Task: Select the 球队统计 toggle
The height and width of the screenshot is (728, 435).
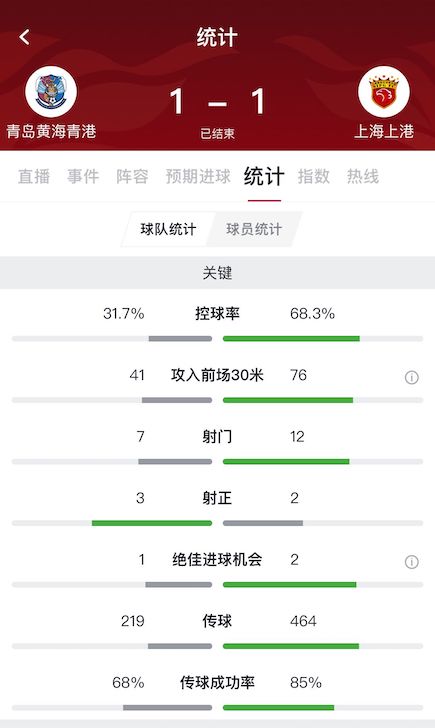Action: click(x=168, y=229)
